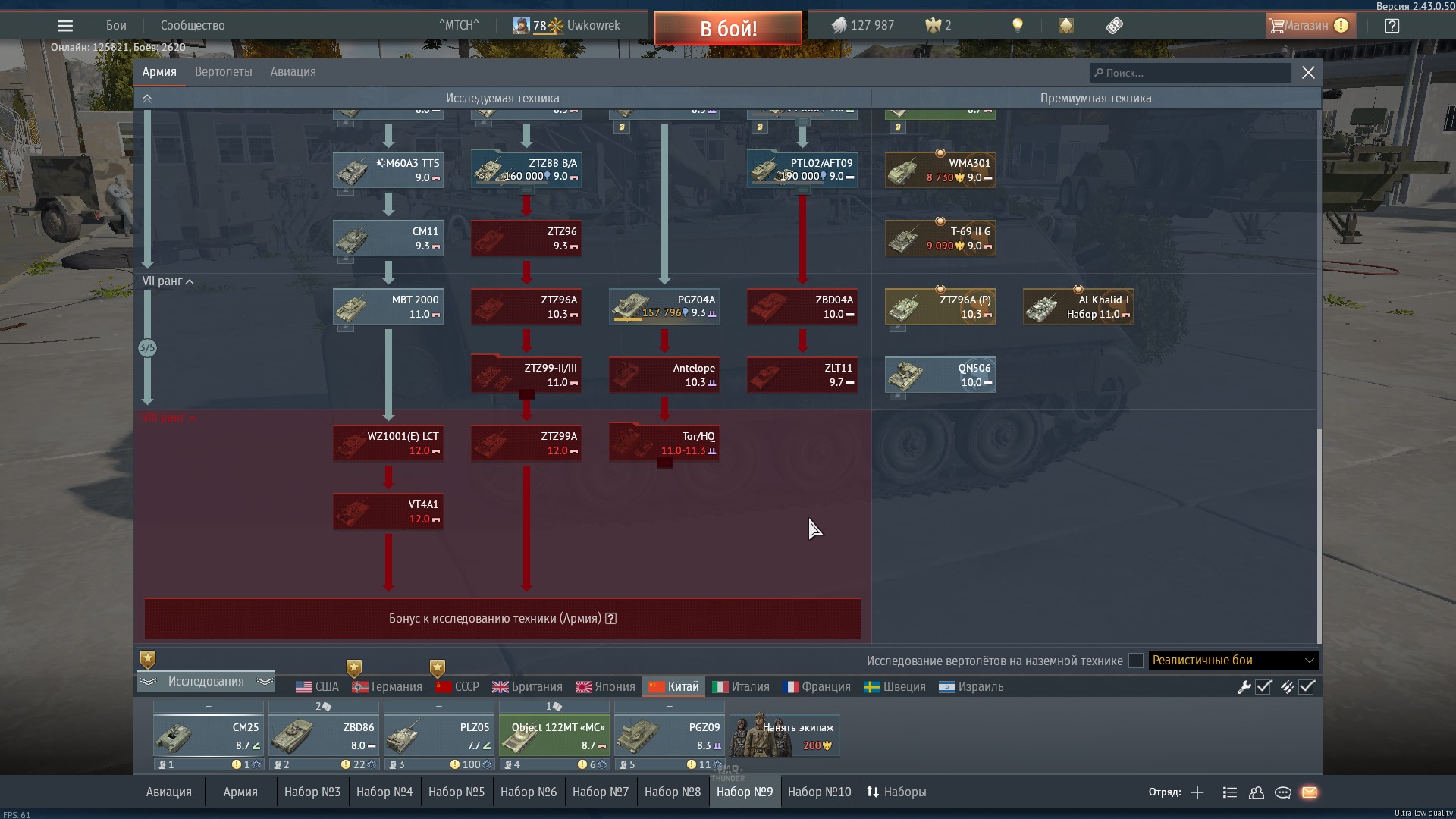Select the CM25 crew slot
This screenshot has height=819, width=1456.
coord(209,736)
